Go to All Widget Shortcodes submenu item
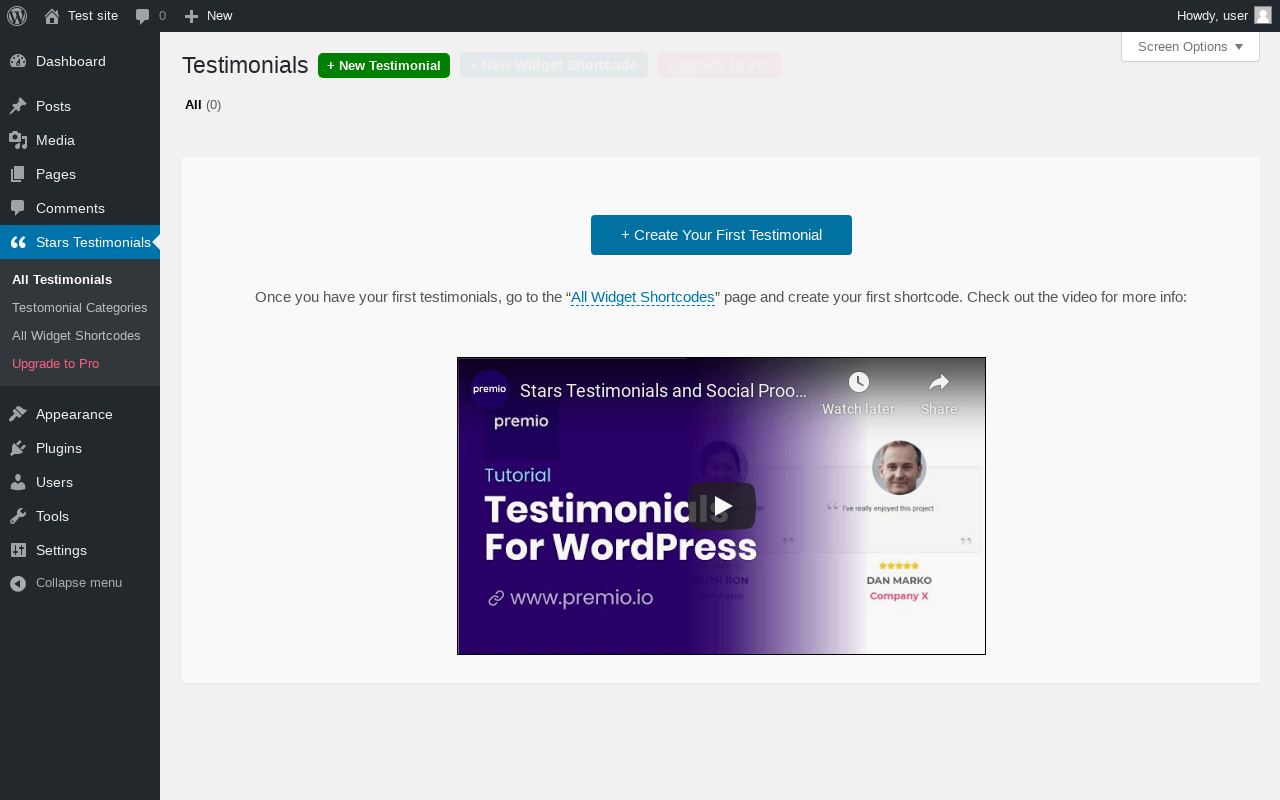Image resolution: width=1280 pixels, height=800 pixels. point(76,335)
